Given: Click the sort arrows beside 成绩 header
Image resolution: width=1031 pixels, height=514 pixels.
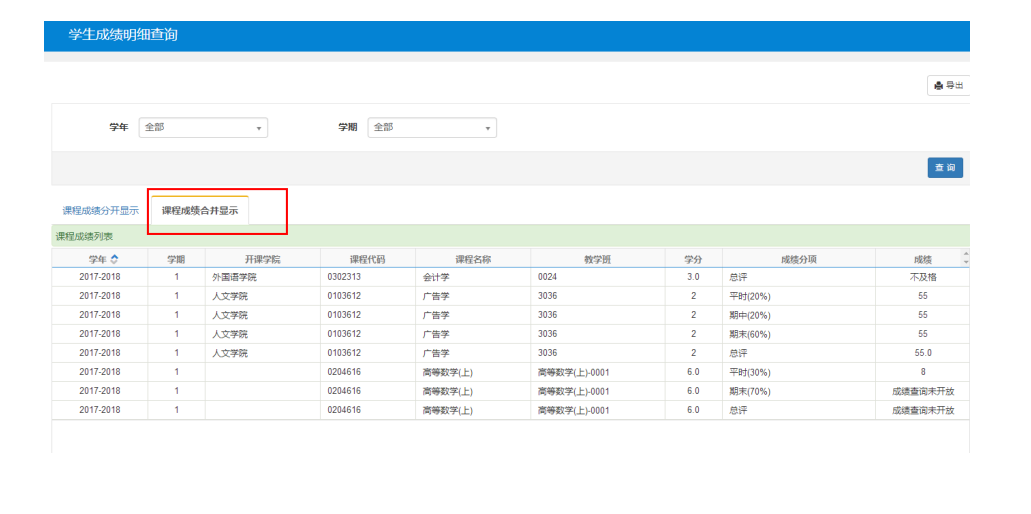Looking at the screenshot, I should 965,259.
